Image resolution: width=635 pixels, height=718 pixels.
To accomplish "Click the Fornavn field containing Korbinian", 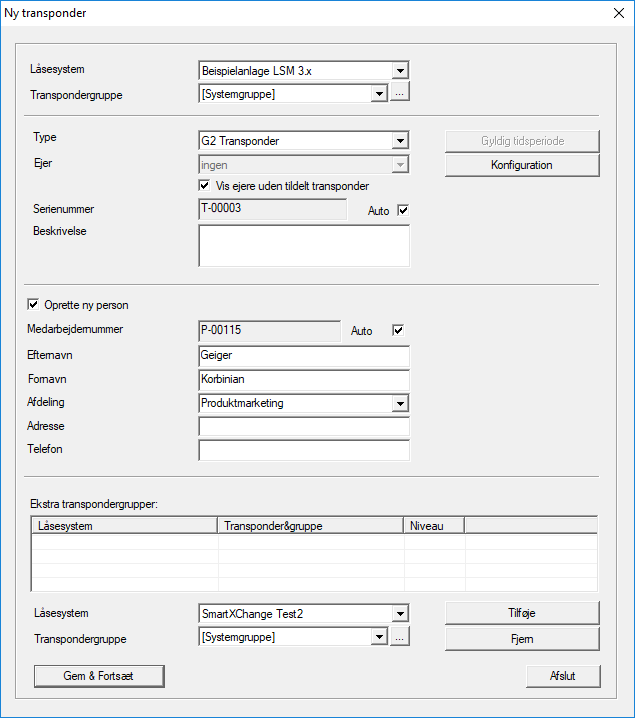I will pyautogui.click(x=304, y=380).
